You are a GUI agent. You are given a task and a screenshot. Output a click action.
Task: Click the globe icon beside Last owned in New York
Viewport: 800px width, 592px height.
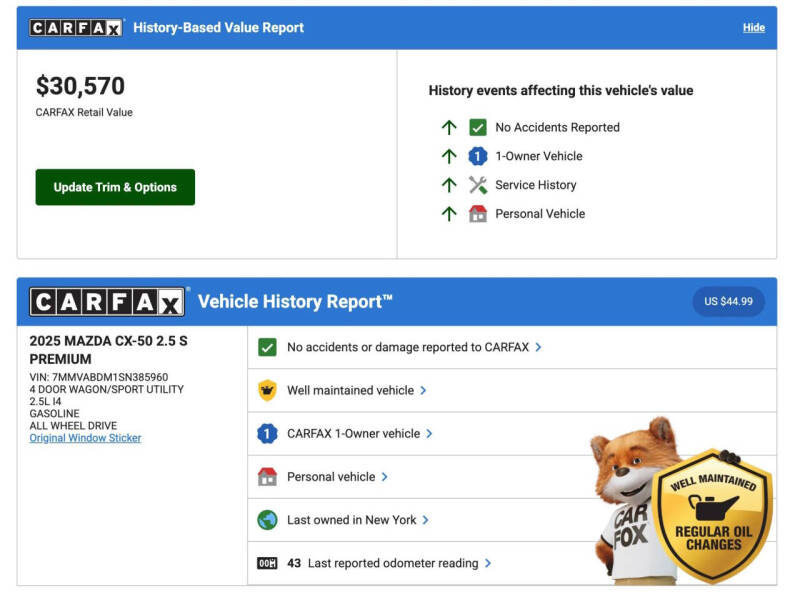tap(267, 520)
